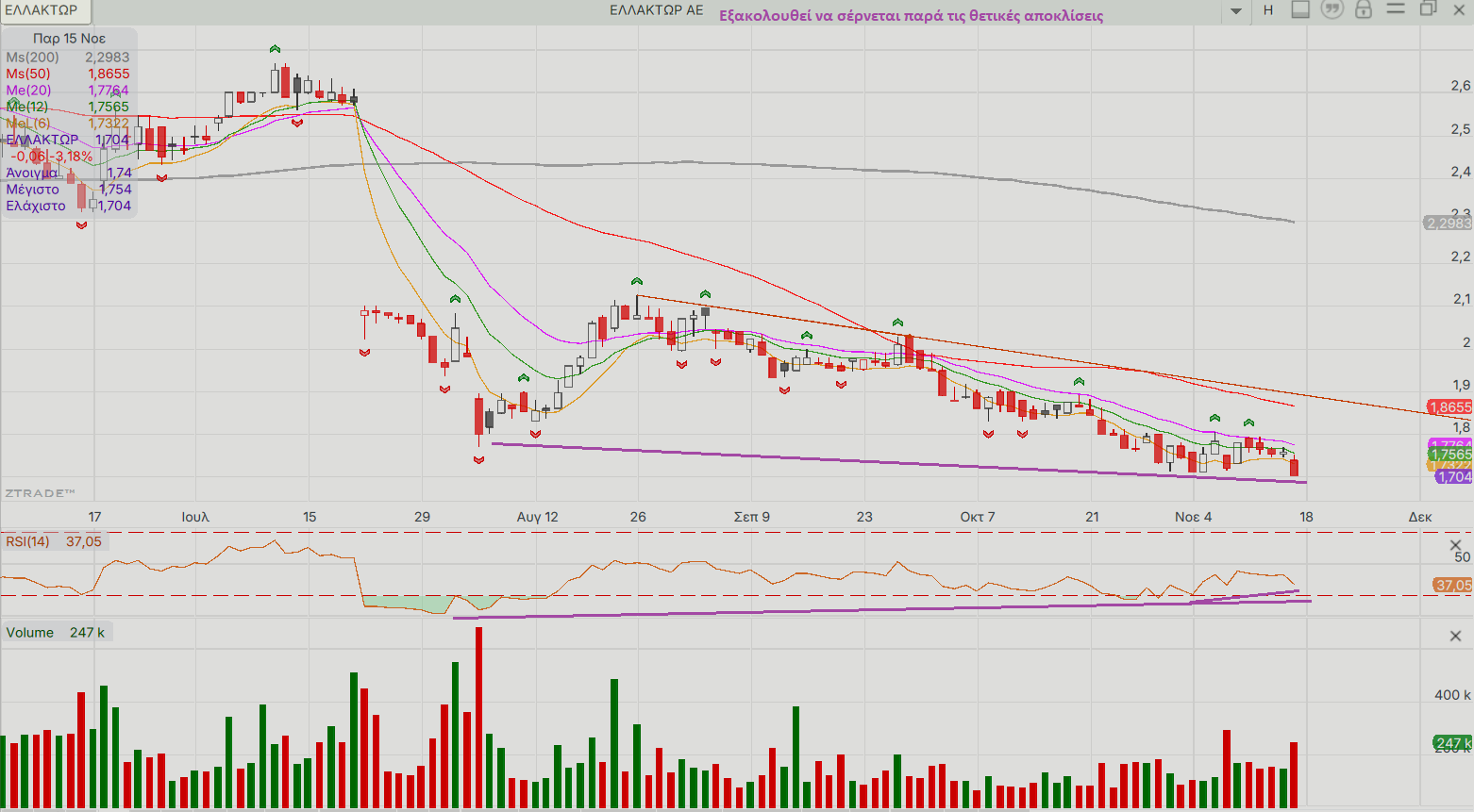This screenshot has width=1474, height=812.
Task: Click the 247 k volume value tag
Action: [1453, 743]
